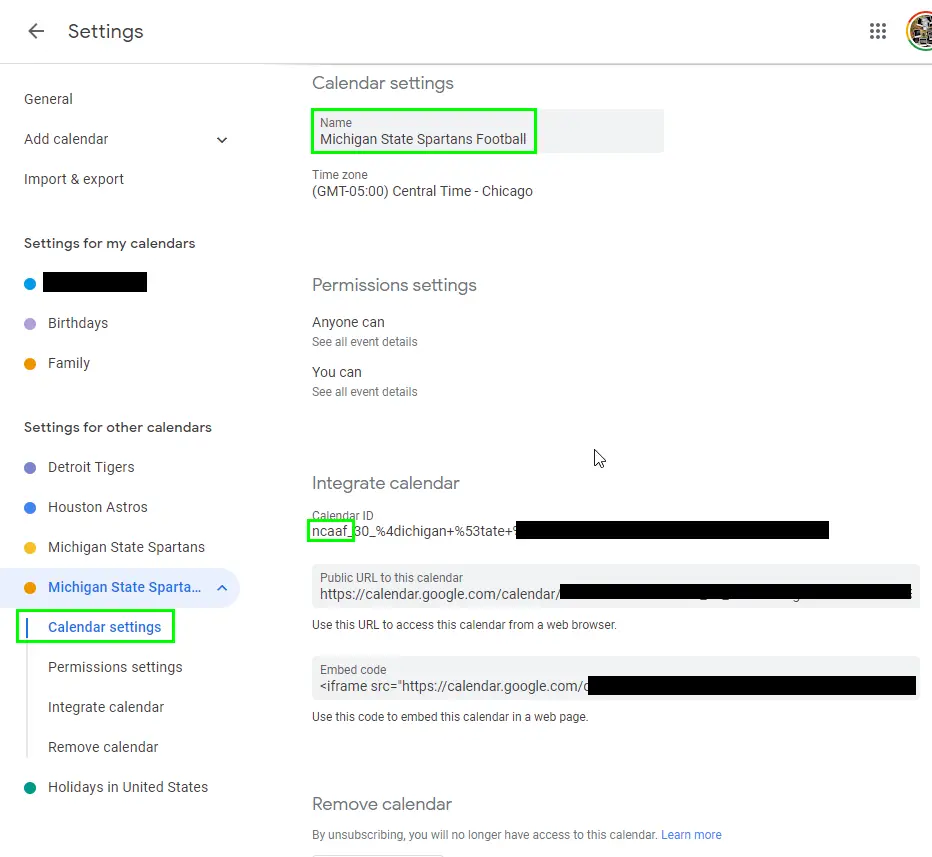Click the Birthdays calendar purple dot
Viewport: 932px width, 857px height.
click(30, 324)
